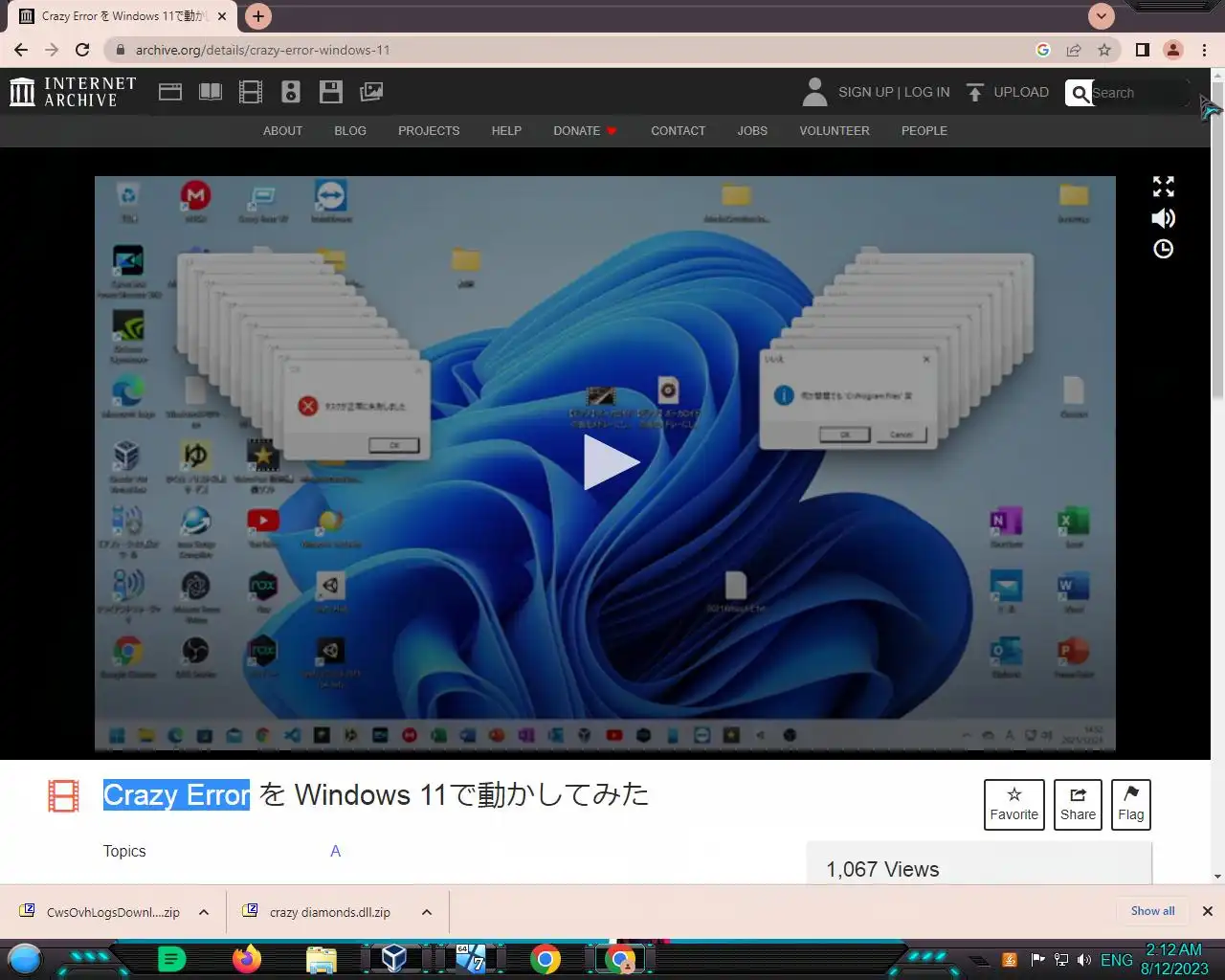Open the Images icon in the Archive navbar
The height and width of the screenshot is (980, 1225).
click(x=371, y=92)
